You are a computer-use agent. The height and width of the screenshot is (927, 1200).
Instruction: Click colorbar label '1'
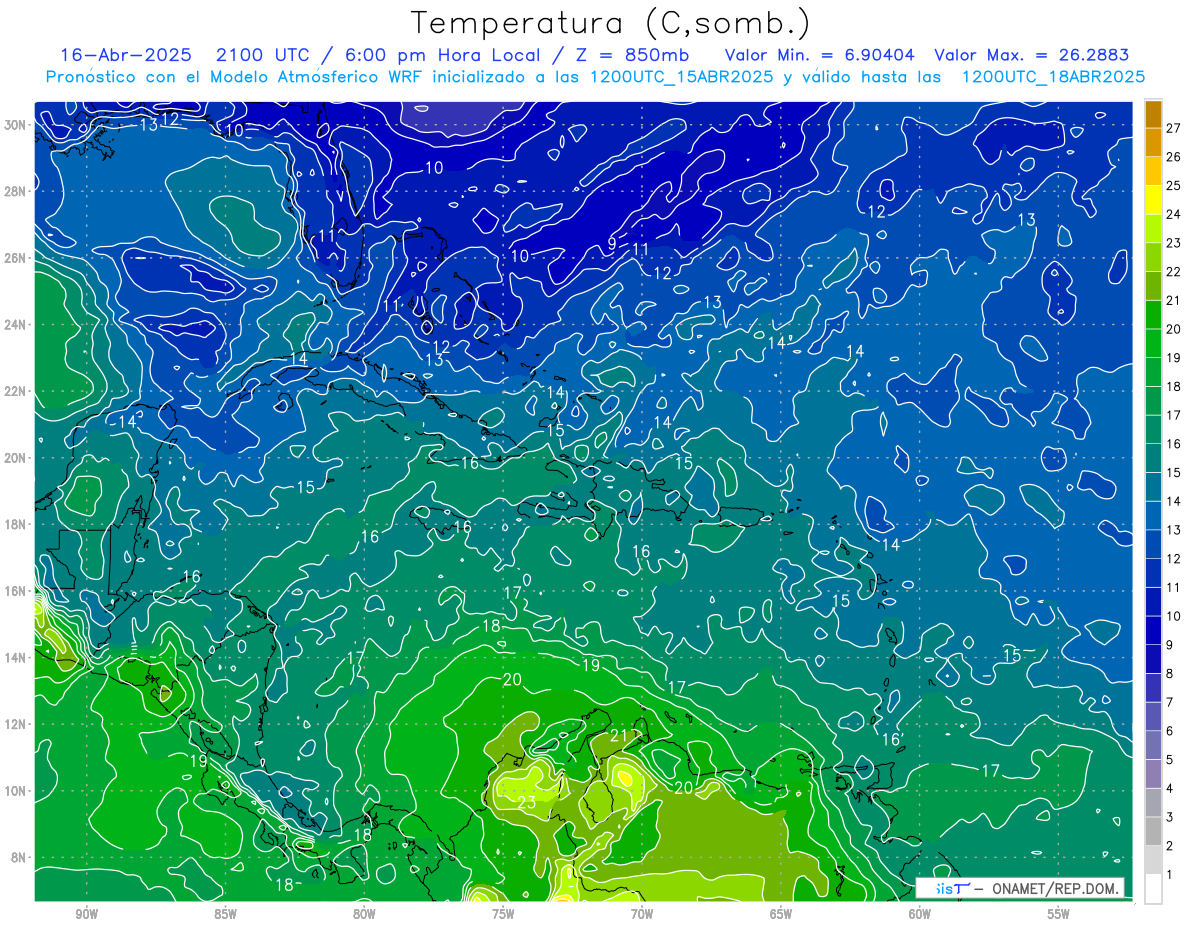(x=1170, y=875)
